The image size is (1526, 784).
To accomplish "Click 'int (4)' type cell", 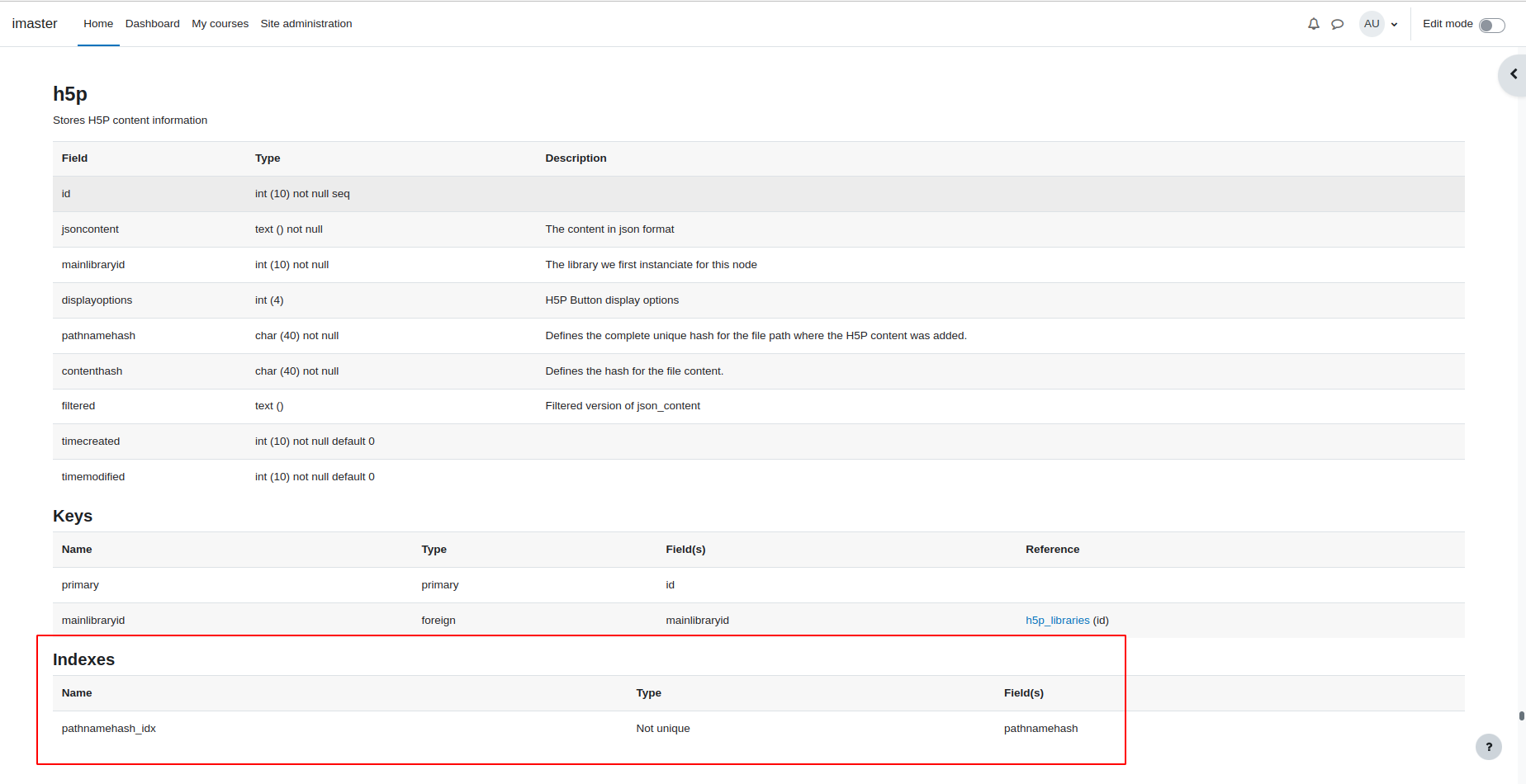I will pyautogui.click(x=269, y=300).
